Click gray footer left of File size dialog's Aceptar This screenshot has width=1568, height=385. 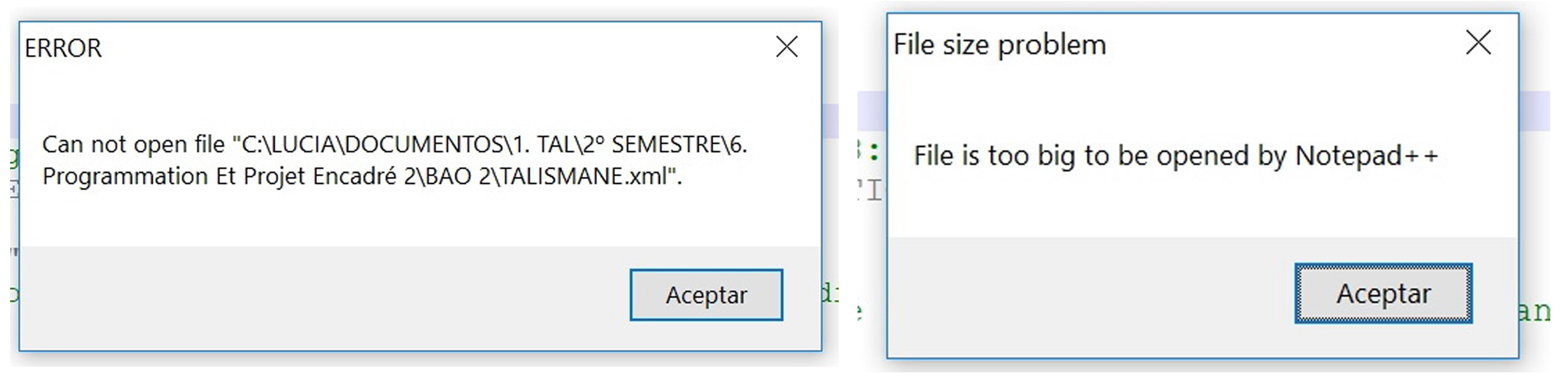(1090, 295)
